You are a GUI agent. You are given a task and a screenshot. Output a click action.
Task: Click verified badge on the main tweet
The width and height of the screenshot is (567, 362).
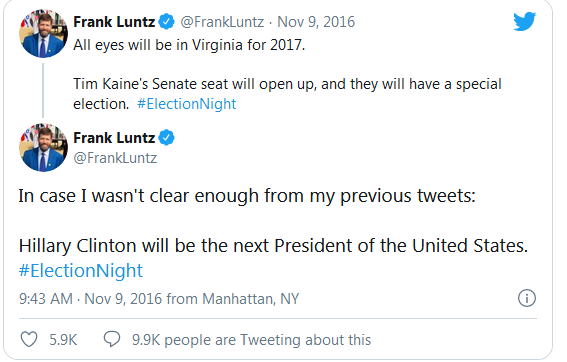(166, 138)
